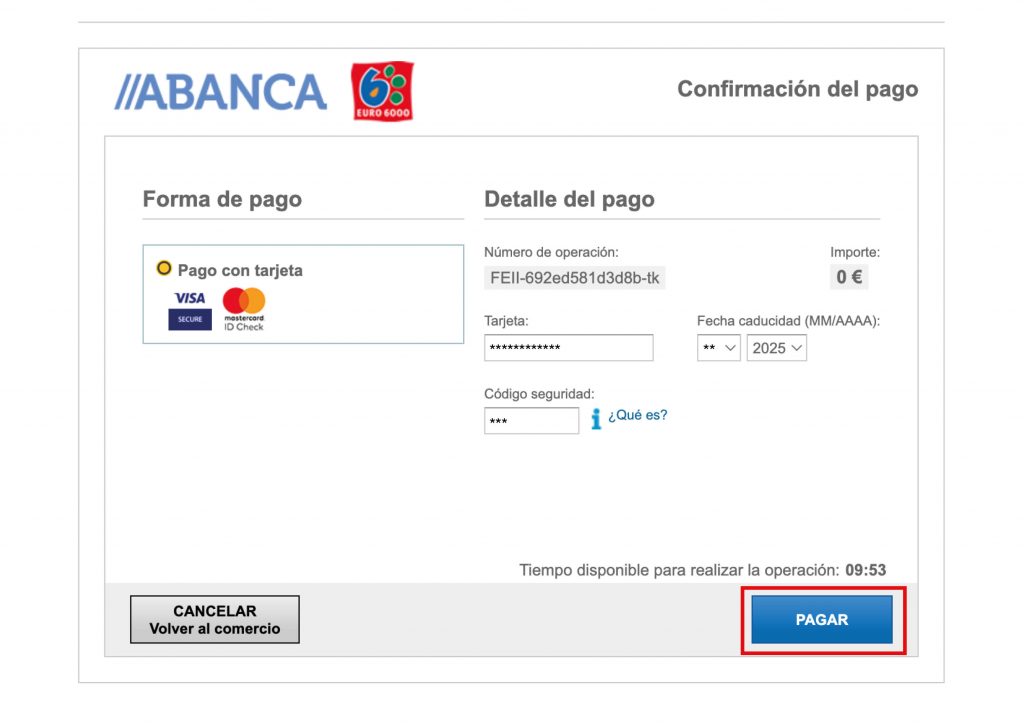Open the expiry month dropdown
The width and height of the screenshot is (1024, 724).
tap(719, 348)
